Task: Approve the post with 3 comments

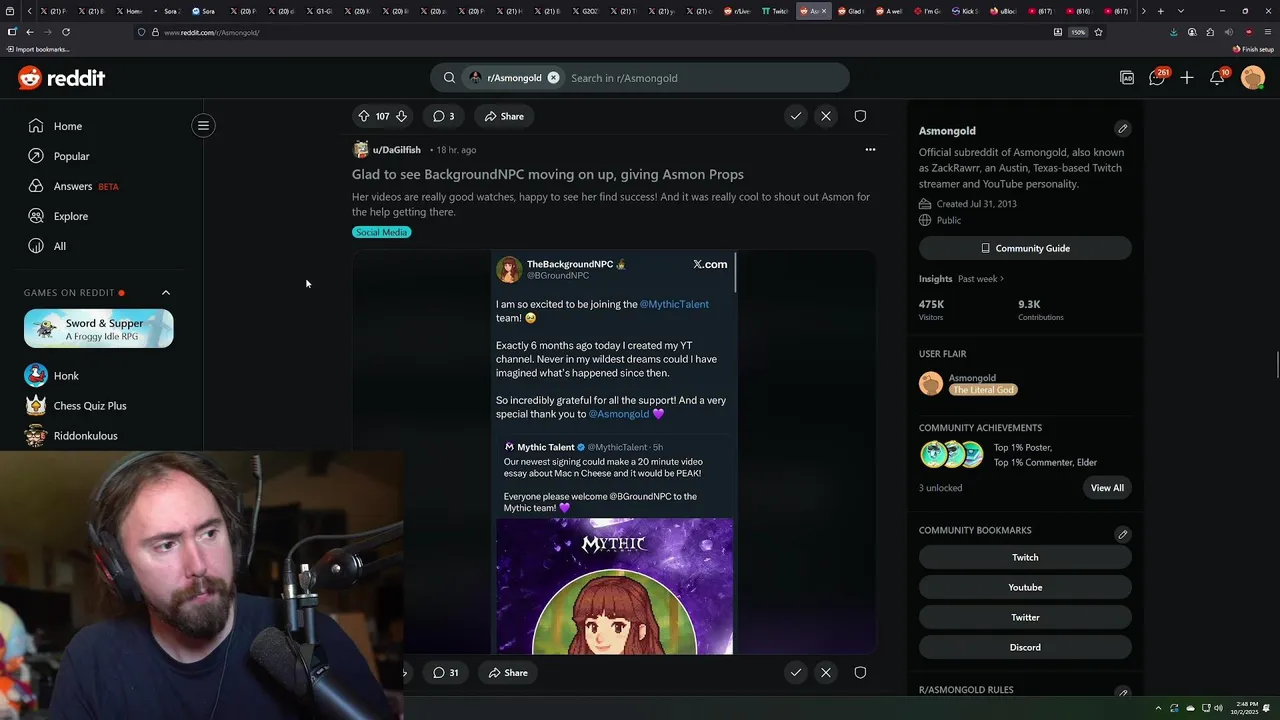Action: 796,116
